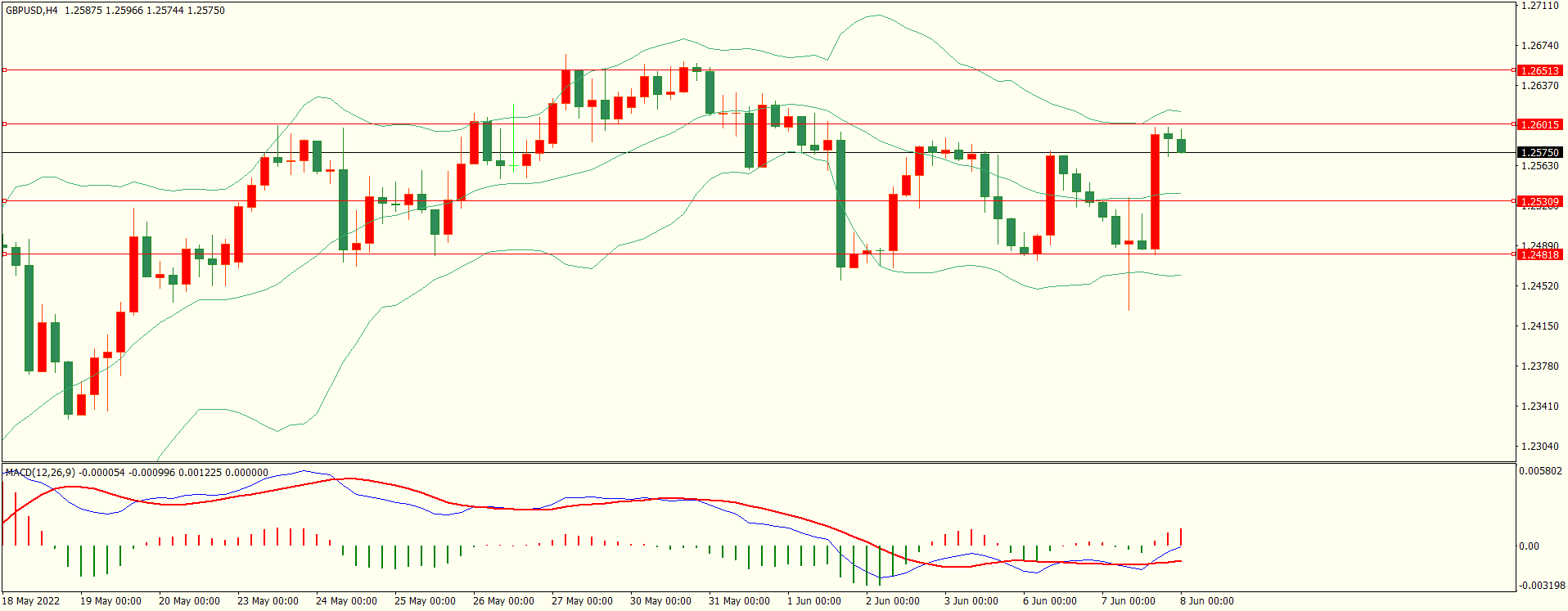Click the 3 Jun 00:00 date label
1568x611 pixels.
(971, 601)
